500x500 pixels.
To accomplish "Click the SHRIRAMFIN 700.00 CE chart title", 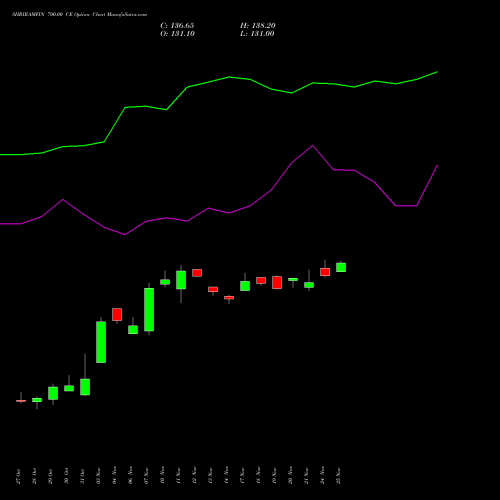I will [x=79, y=15].
